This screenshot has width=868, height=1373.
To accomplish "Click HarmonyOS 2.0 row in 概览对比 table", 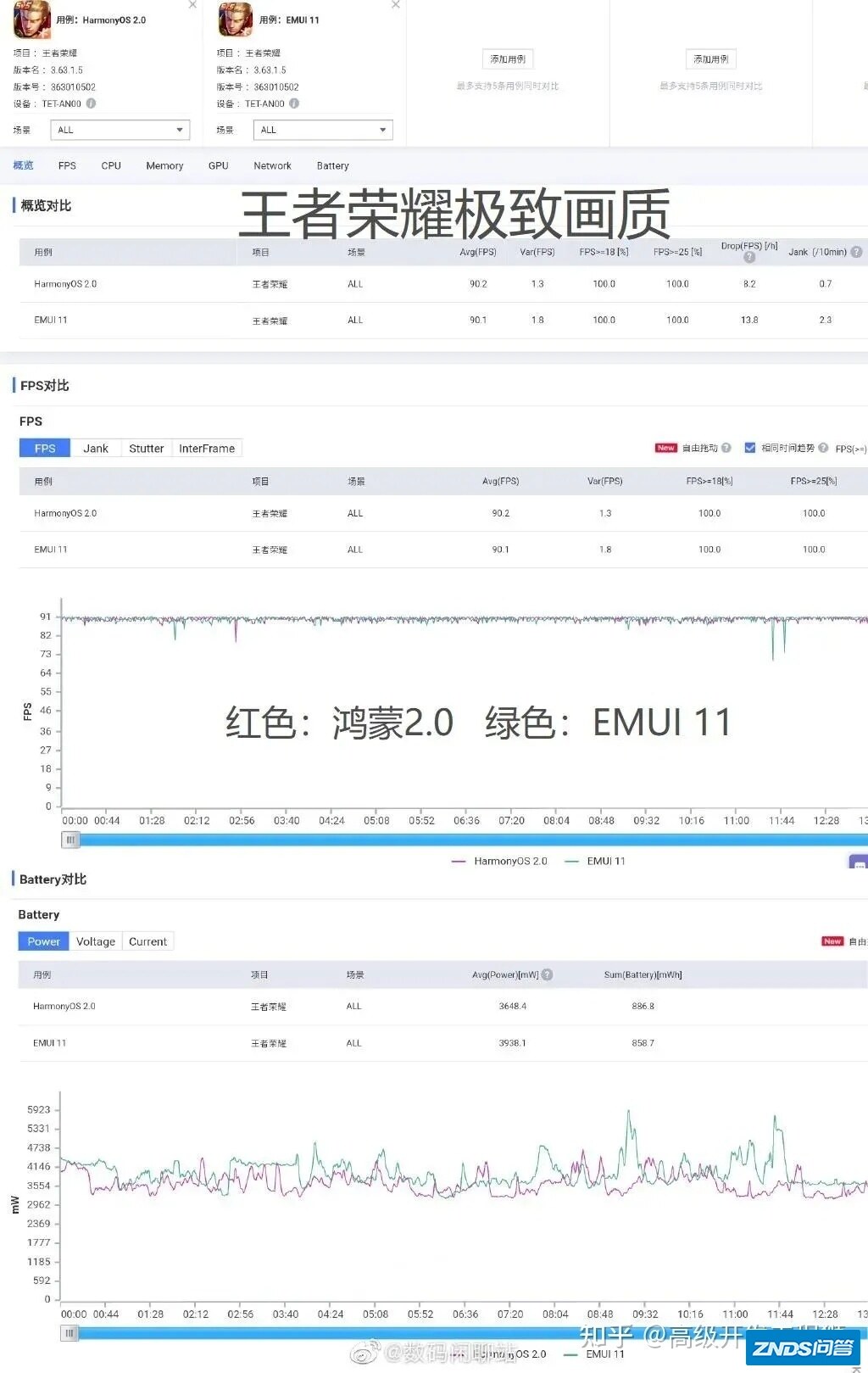I will pos(443,284).
